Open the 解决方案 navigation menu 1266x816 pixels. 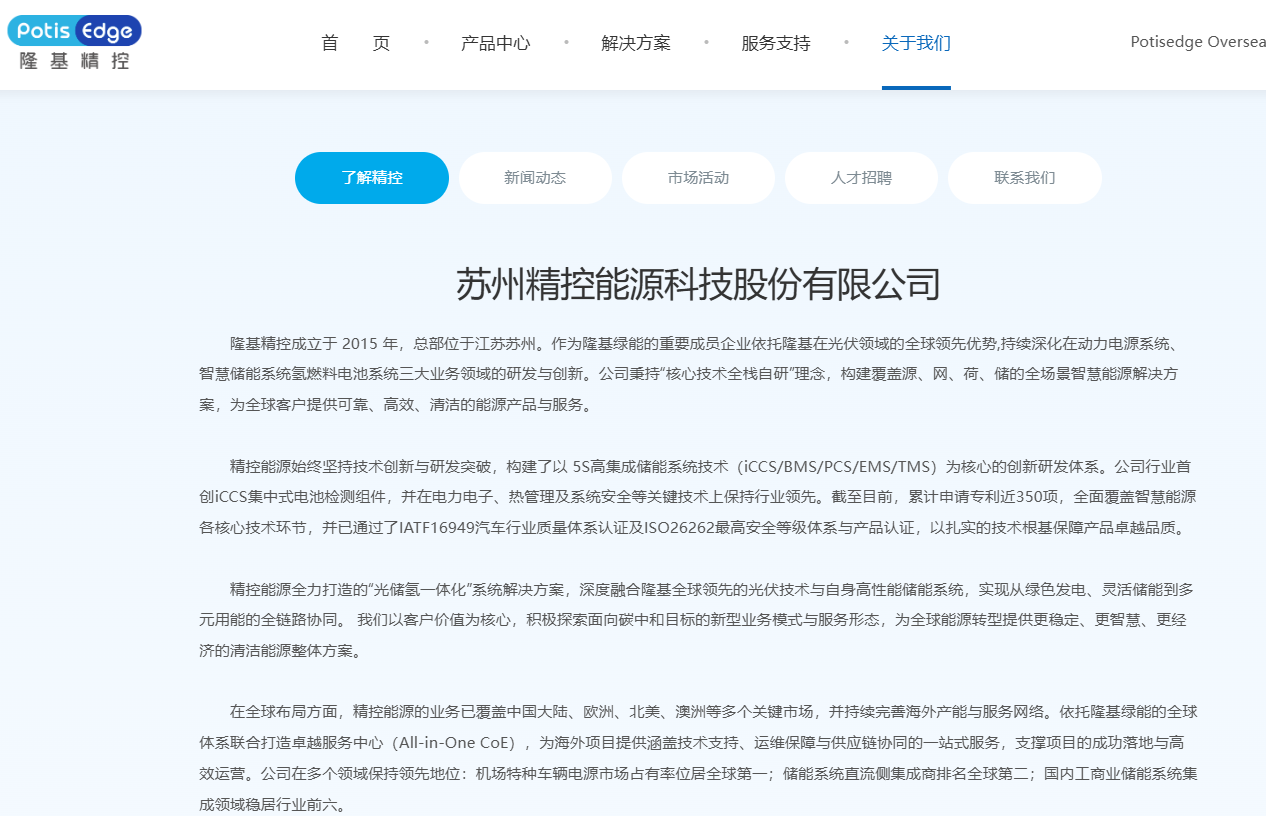(636, 43)
